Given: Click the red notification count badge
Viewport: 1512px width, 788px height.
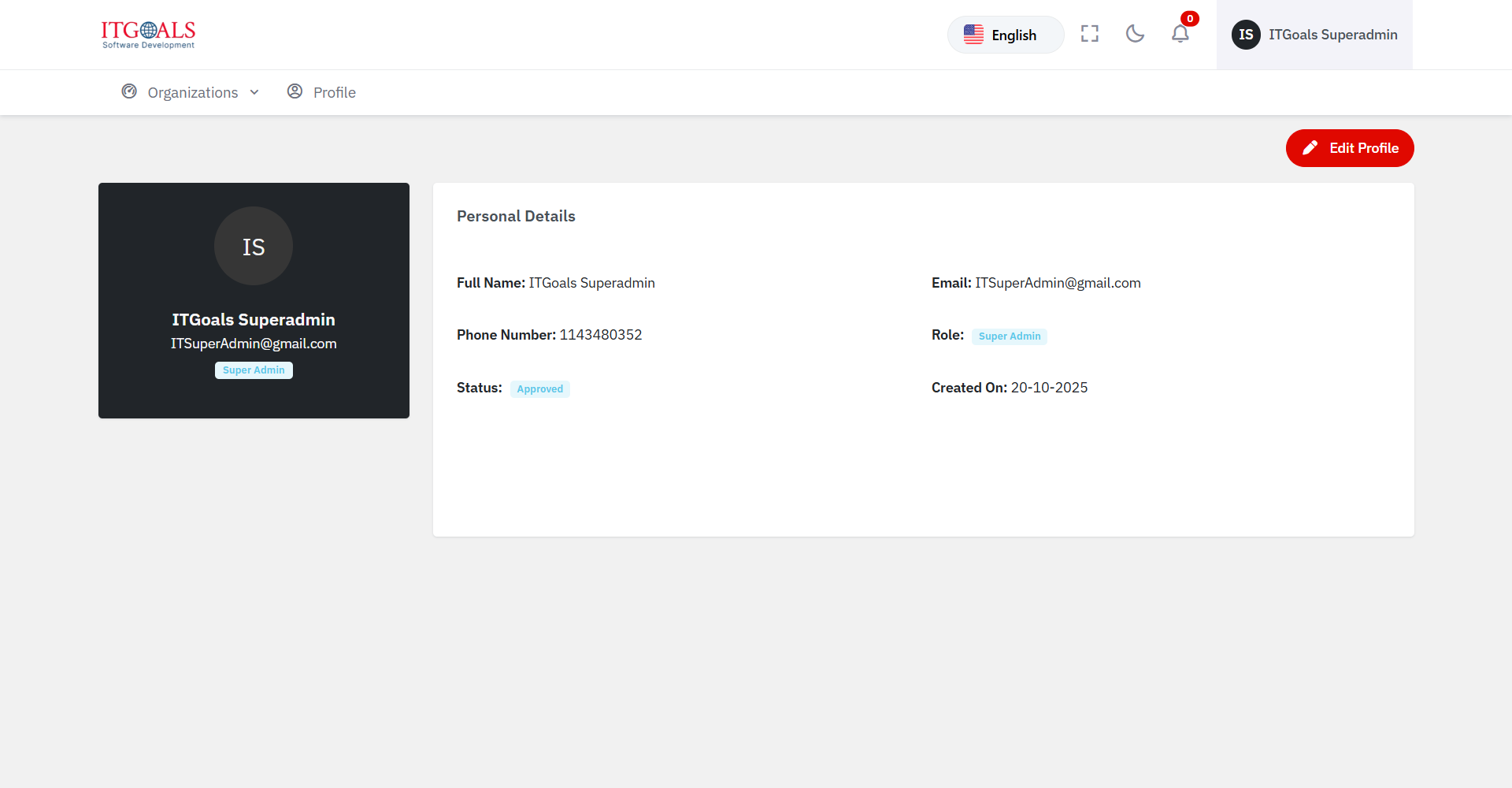Looking at the screenshot, I should pos(1190,19).
